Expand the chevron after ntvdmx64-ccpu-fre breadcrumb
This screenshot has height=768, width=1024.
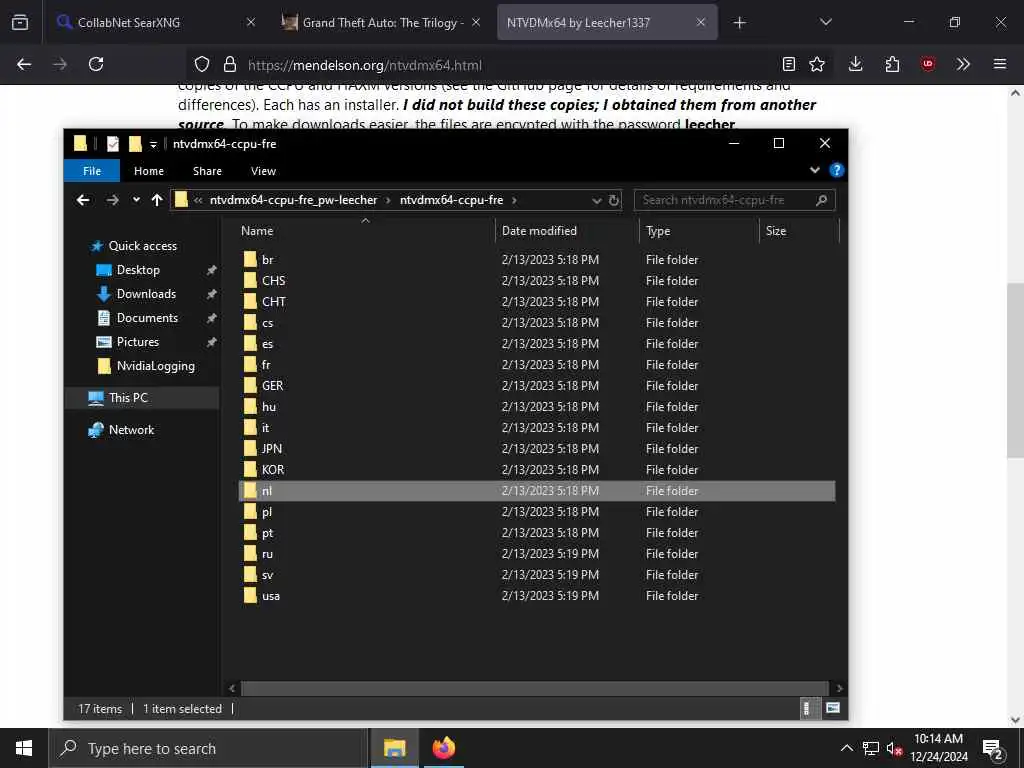pyautogui.click(x=514, y=200)
